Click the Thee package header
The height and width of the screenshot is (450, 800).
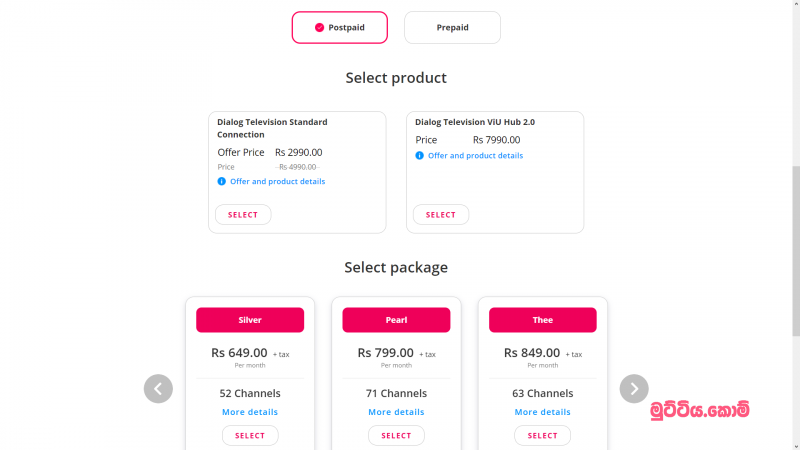(x=543, y=320)
